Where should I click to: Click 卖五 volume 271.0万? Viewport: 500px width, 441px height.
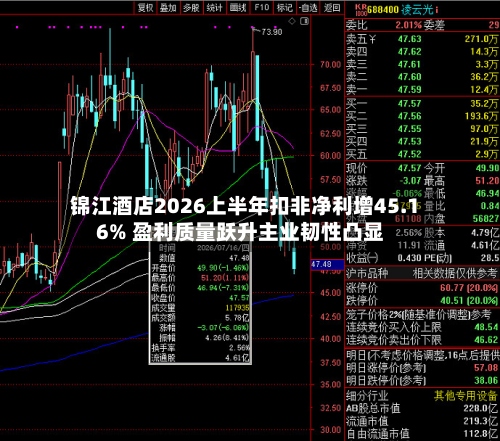click(481, 39)
